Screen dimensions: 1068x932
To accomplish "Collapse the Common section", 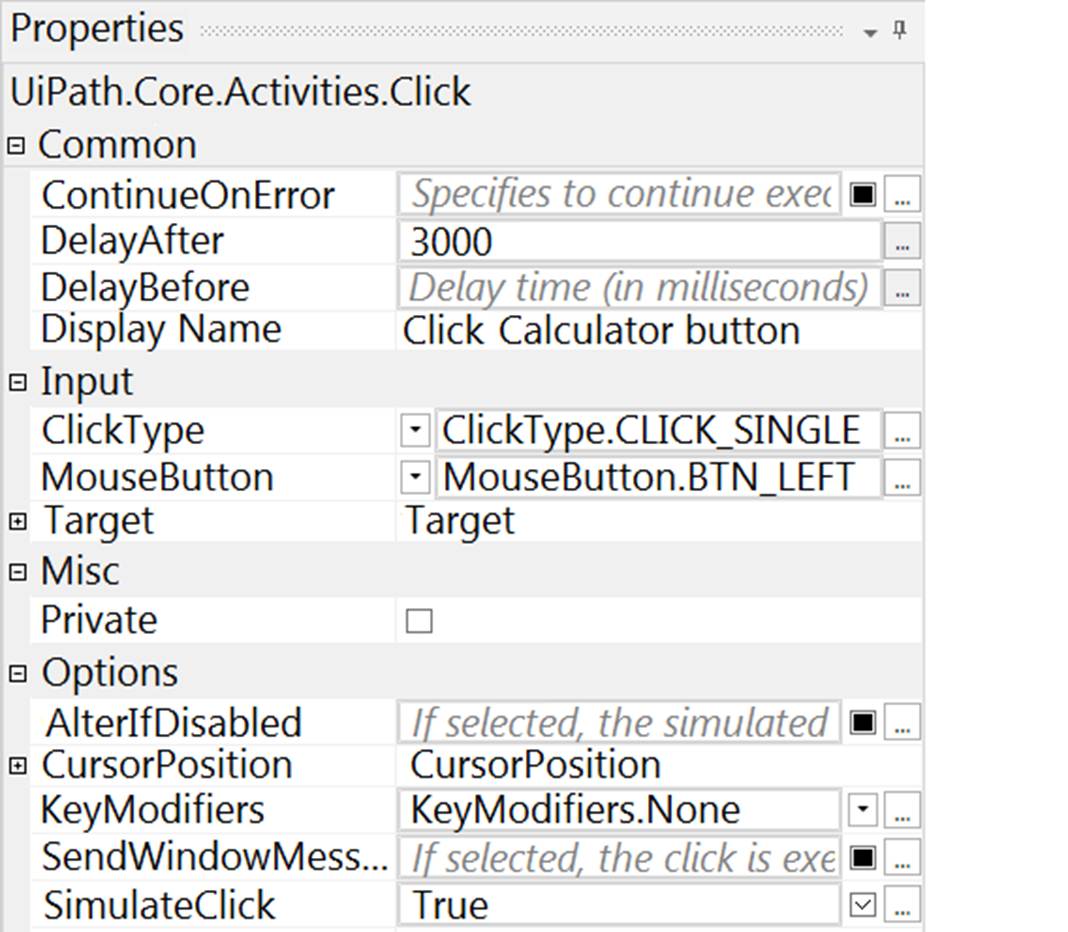I will pyautogui.click(x=15, y=143).
